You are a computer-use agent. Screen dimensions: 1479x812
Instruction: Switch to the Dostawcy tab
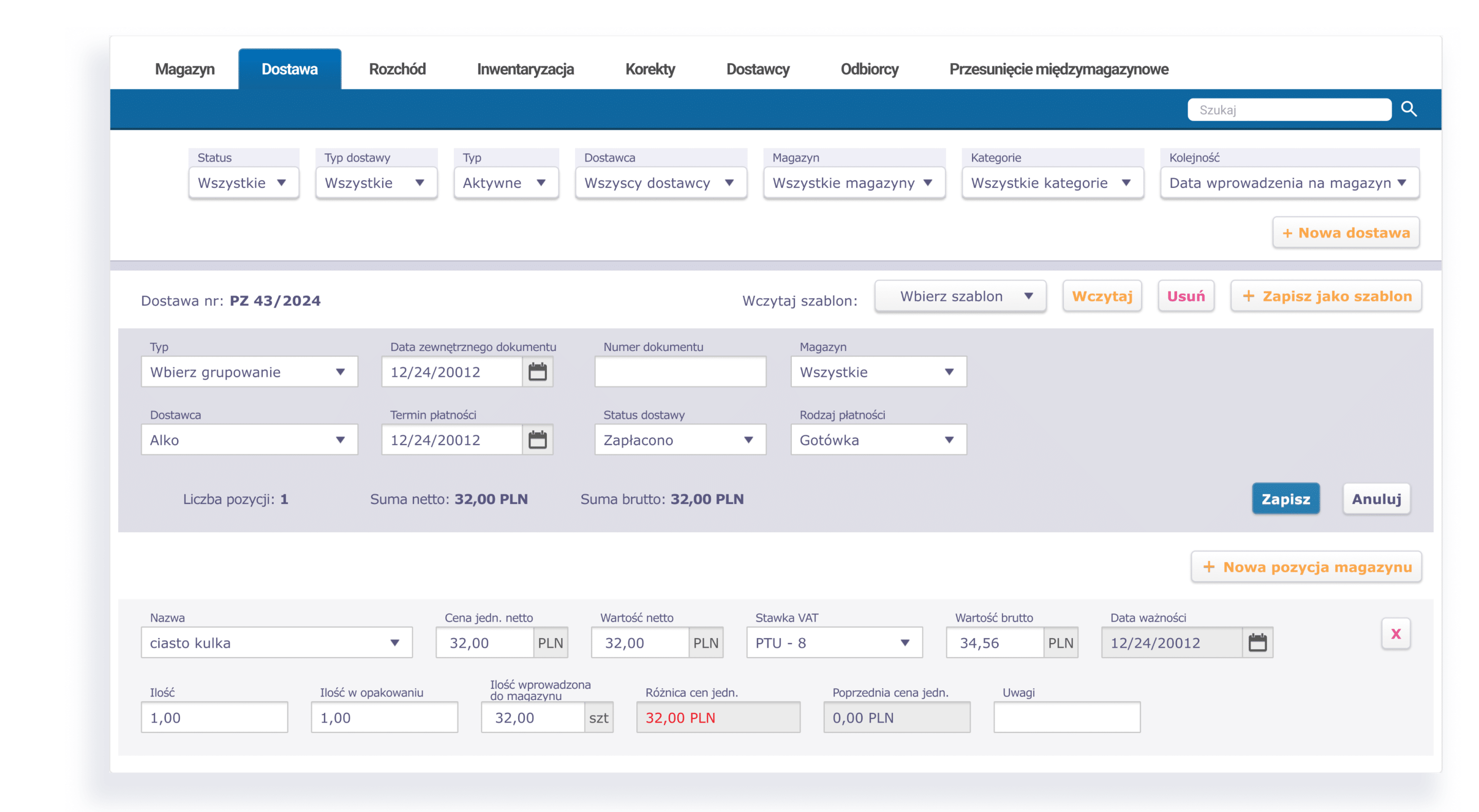pyautogui.click(x=758, y=69)
